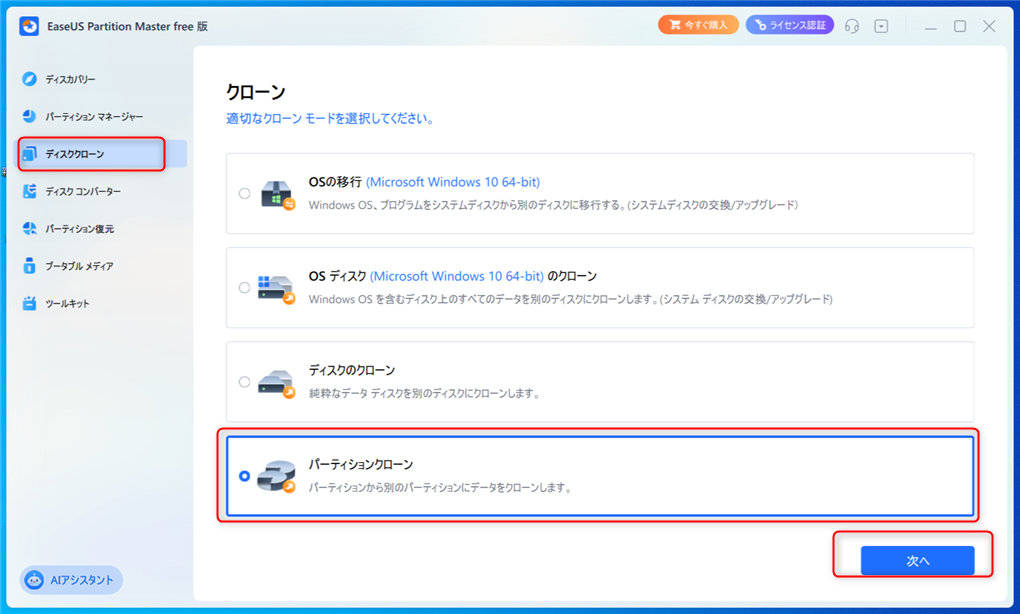Open the headset support icon
This screenshot has height=614, width=1020.
click(x=852, y=26)
